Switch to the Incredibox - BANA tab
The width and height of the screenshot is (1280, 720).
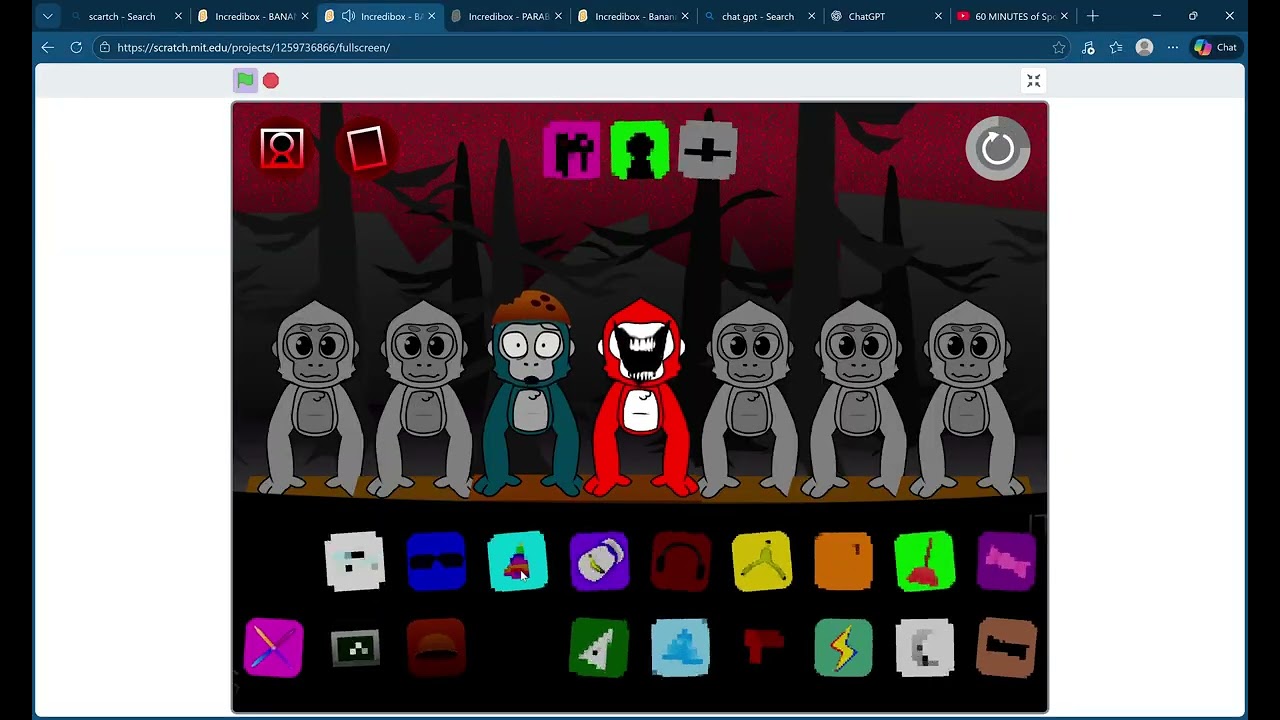coord(253,16)
